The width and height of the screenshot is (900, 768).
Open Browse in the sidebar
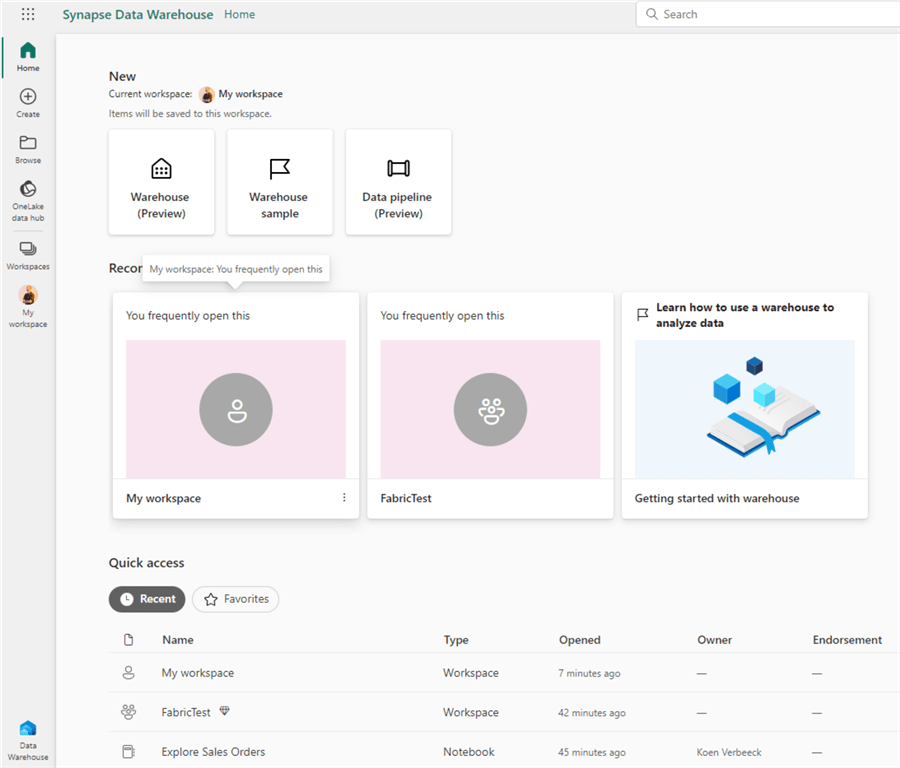click(28, 149)
